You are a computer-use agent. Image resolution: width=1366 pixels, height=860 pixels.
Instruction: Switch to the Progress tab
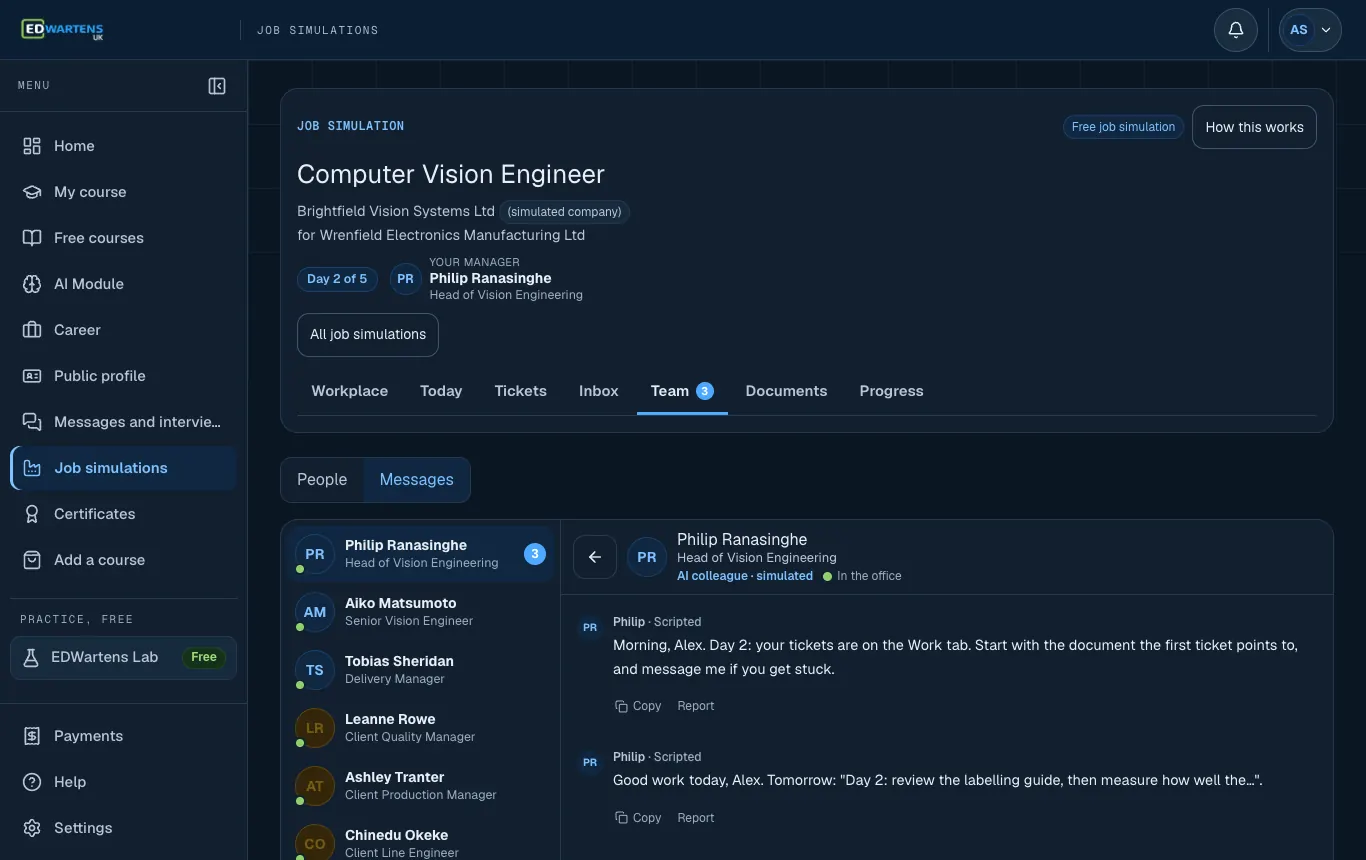click(x=891, y=391)
